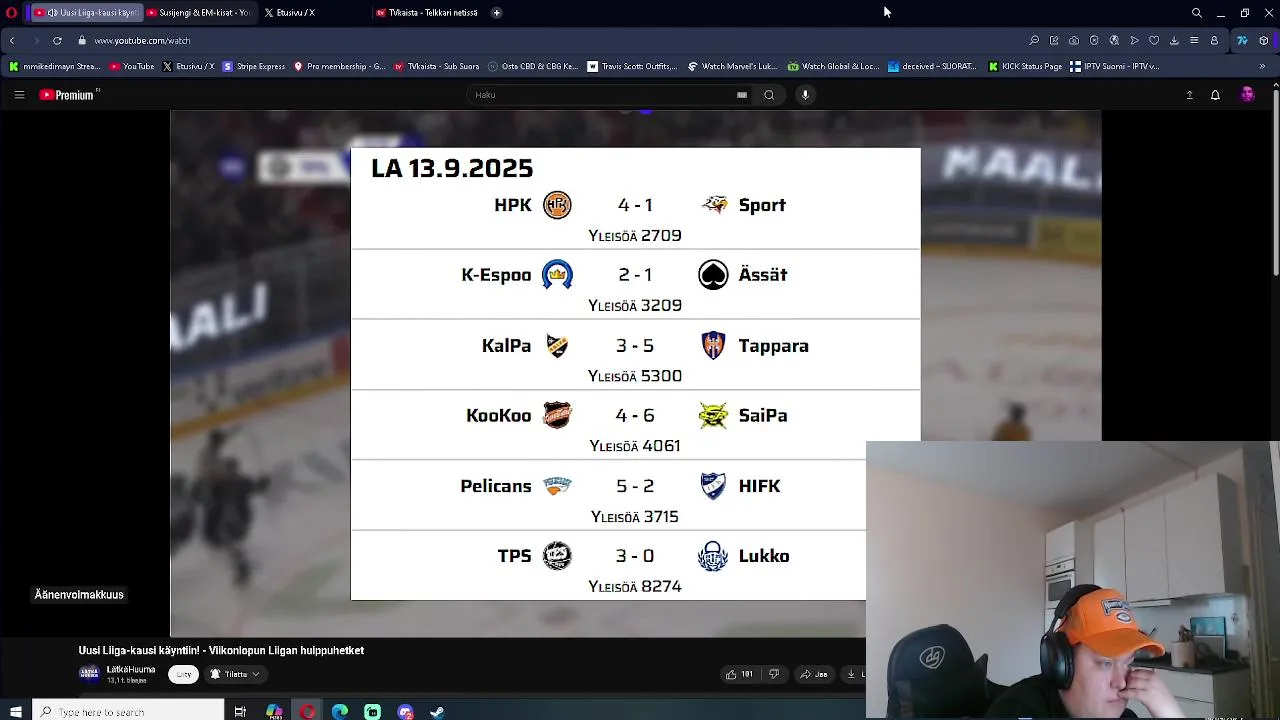Open the Travis Scott: Outfits bookmark
1280x720 pixels.
pos(632,67)
